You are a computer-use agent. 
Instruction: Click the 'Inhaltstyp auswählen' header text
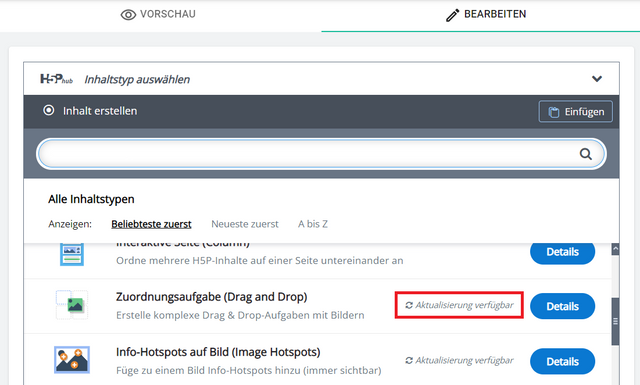coord(137,79)
